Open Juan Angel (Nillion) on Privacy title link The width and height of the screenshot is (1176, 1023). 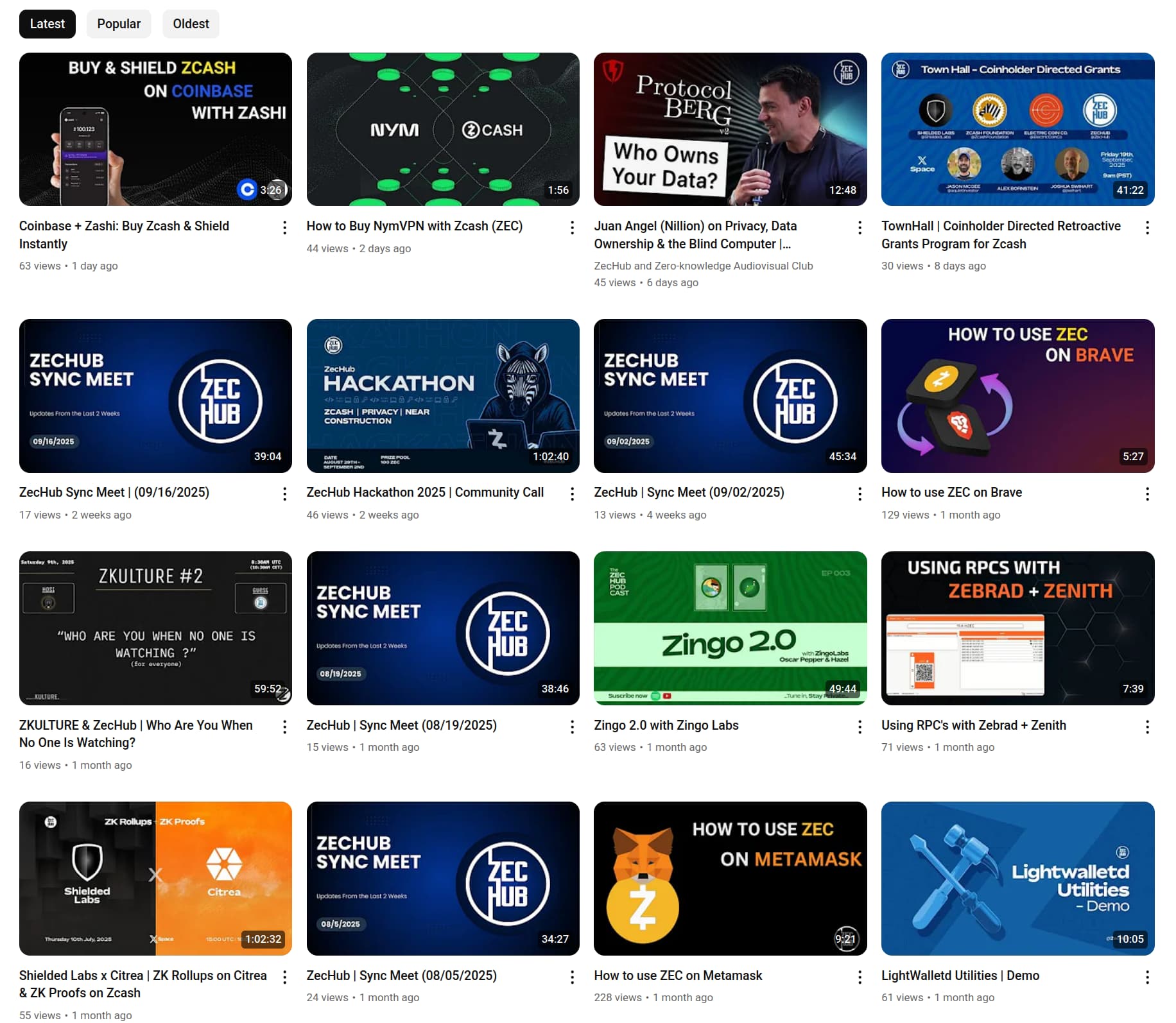pyautogui.click(x=695, y=235)
